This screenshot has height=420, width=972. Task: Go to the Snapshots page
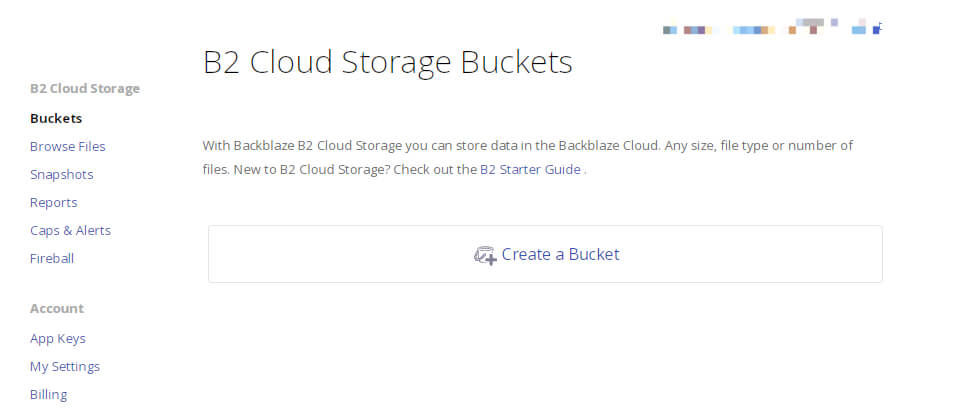tap(61, 174)
